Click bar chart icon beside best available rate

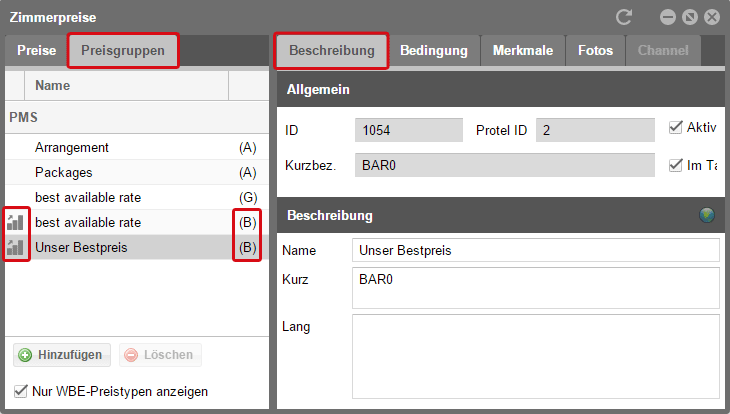coord(15,222)
